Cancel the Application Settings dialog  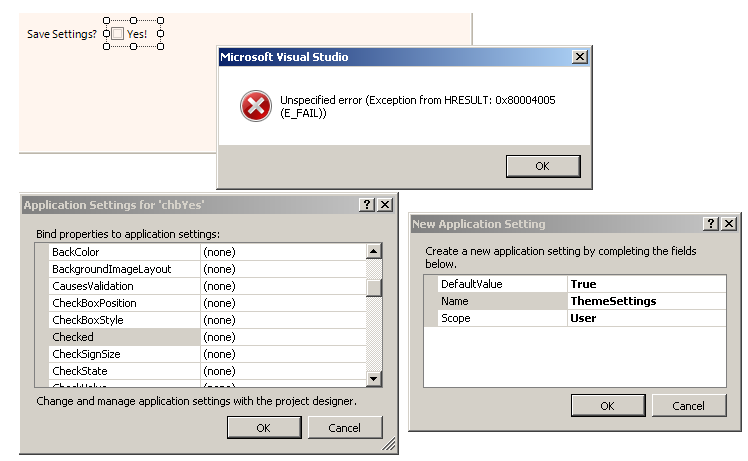(344, 428)
